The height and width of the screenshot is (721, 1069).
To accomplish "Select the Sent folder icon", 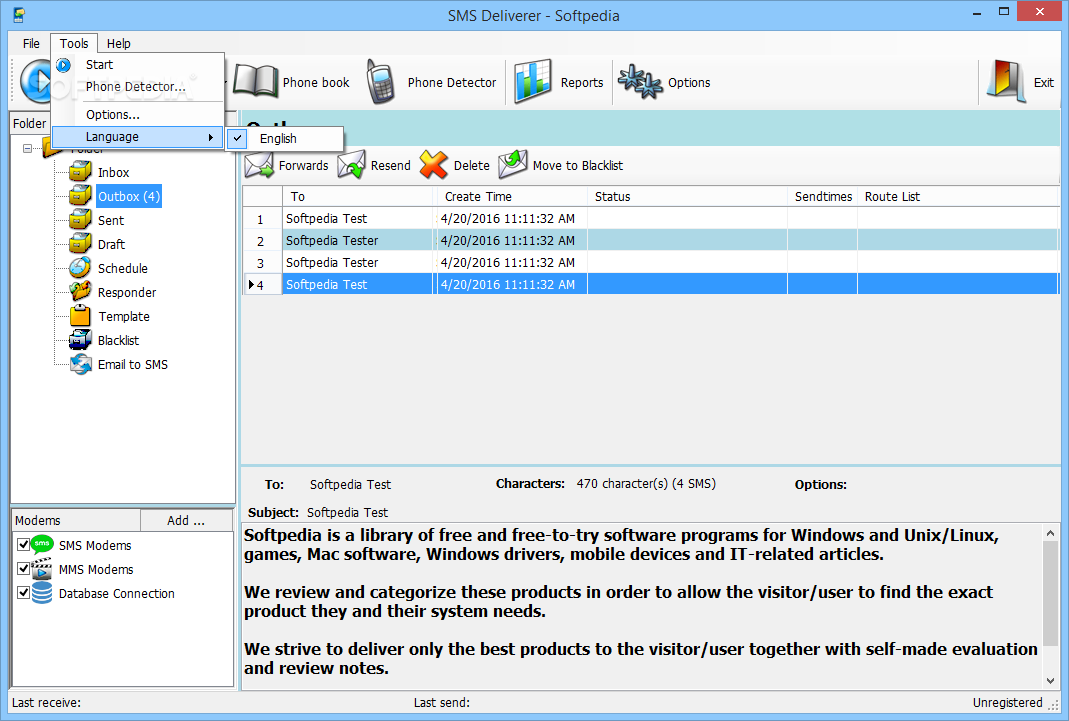I will pos(80,220).
